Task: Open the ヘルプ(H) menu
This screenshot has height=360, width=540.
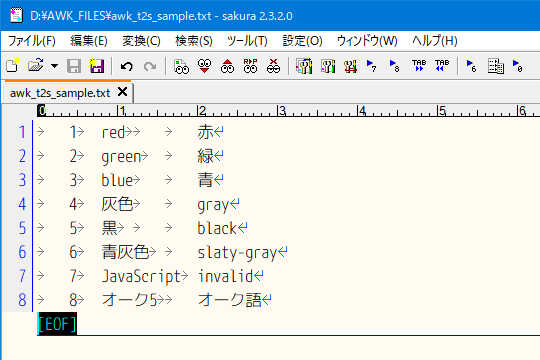Action: tap(435, 41)
